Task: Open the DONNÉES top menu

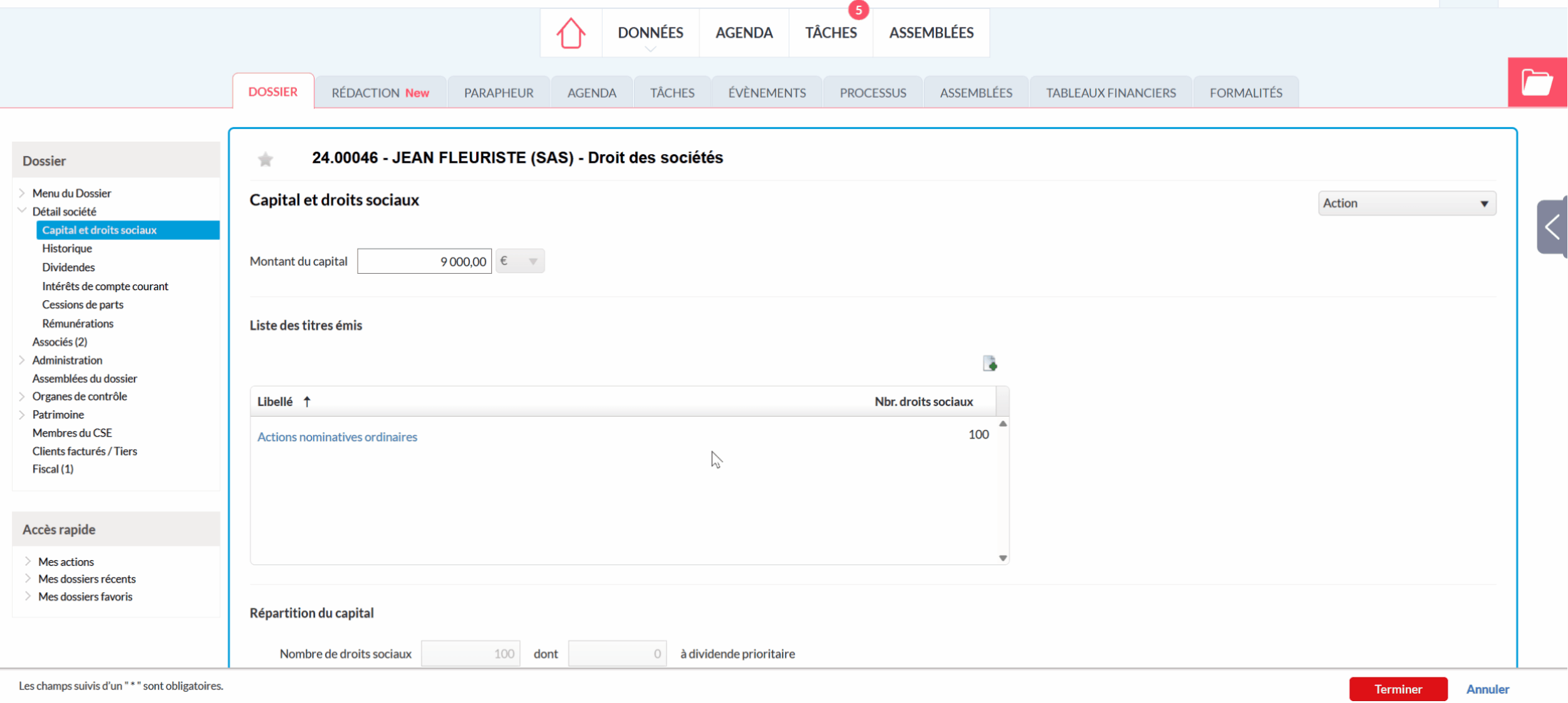Action: point(650,33)
